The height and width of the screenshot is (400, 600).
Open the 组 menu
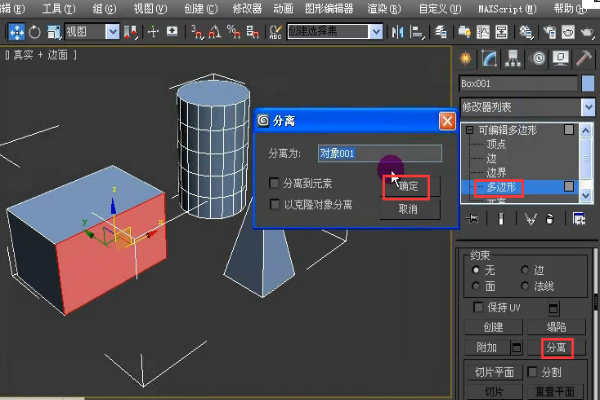click(x=104, y=8)
